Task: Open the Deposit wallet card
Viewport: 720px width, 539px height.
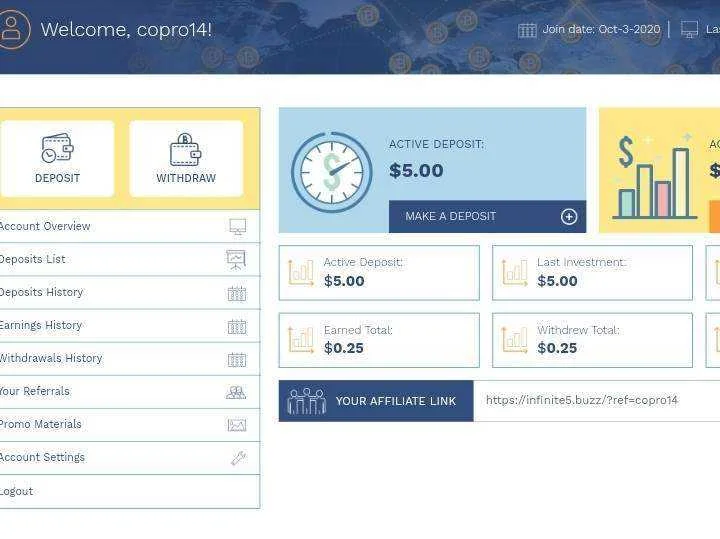Action: coord(57,158)
